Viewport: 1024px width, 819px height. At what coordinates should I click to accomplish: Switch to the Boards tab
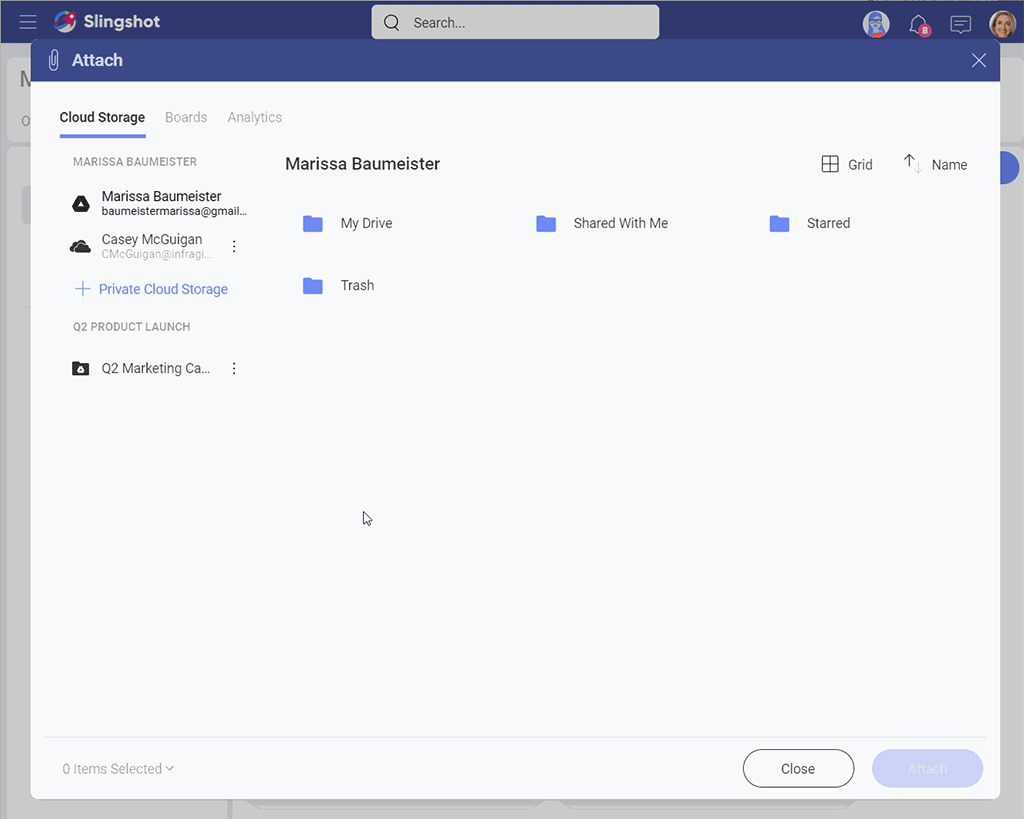(186, 118)
